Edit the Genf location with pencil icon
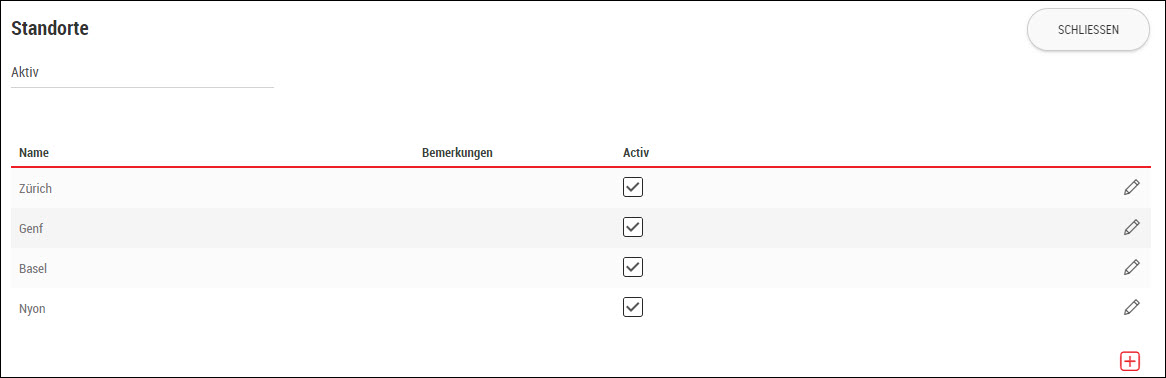 coord(1131,227)
